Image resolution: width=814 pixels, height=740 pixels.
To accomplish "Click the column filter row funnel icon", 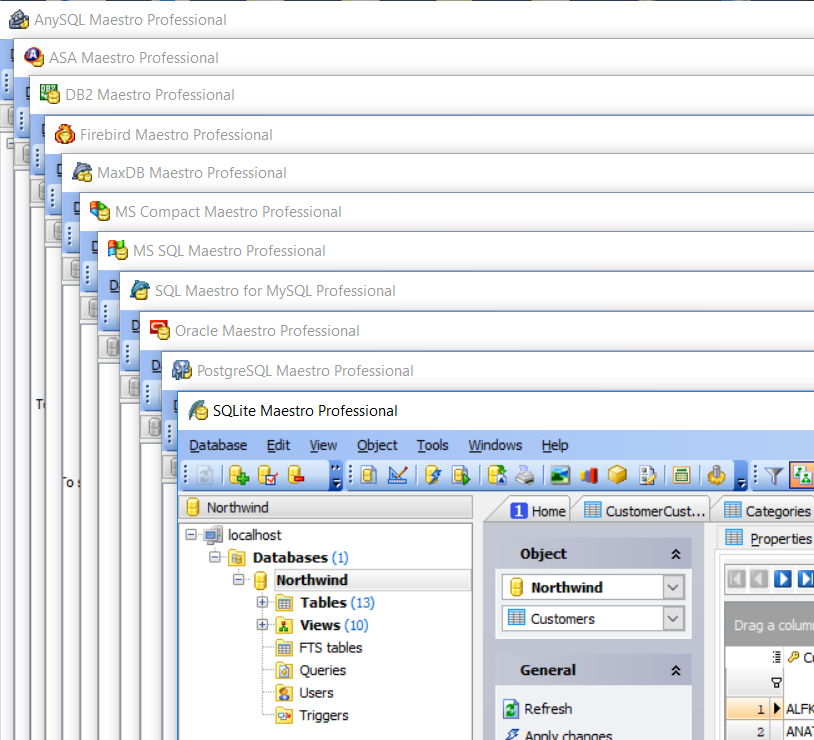I will coord(776,683).
